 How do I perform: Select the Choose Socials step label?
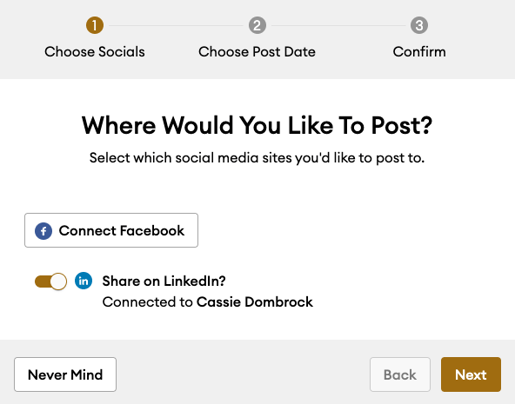click(x=95, y=52)
